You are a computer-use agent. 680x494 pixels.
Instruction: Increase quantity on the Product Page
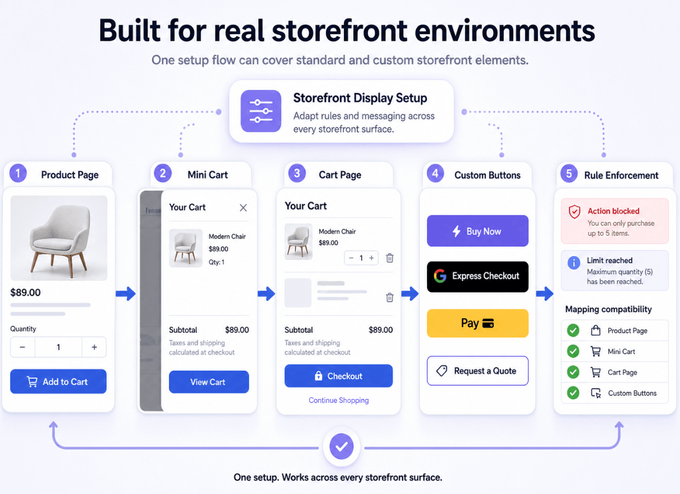coord(94,347)
